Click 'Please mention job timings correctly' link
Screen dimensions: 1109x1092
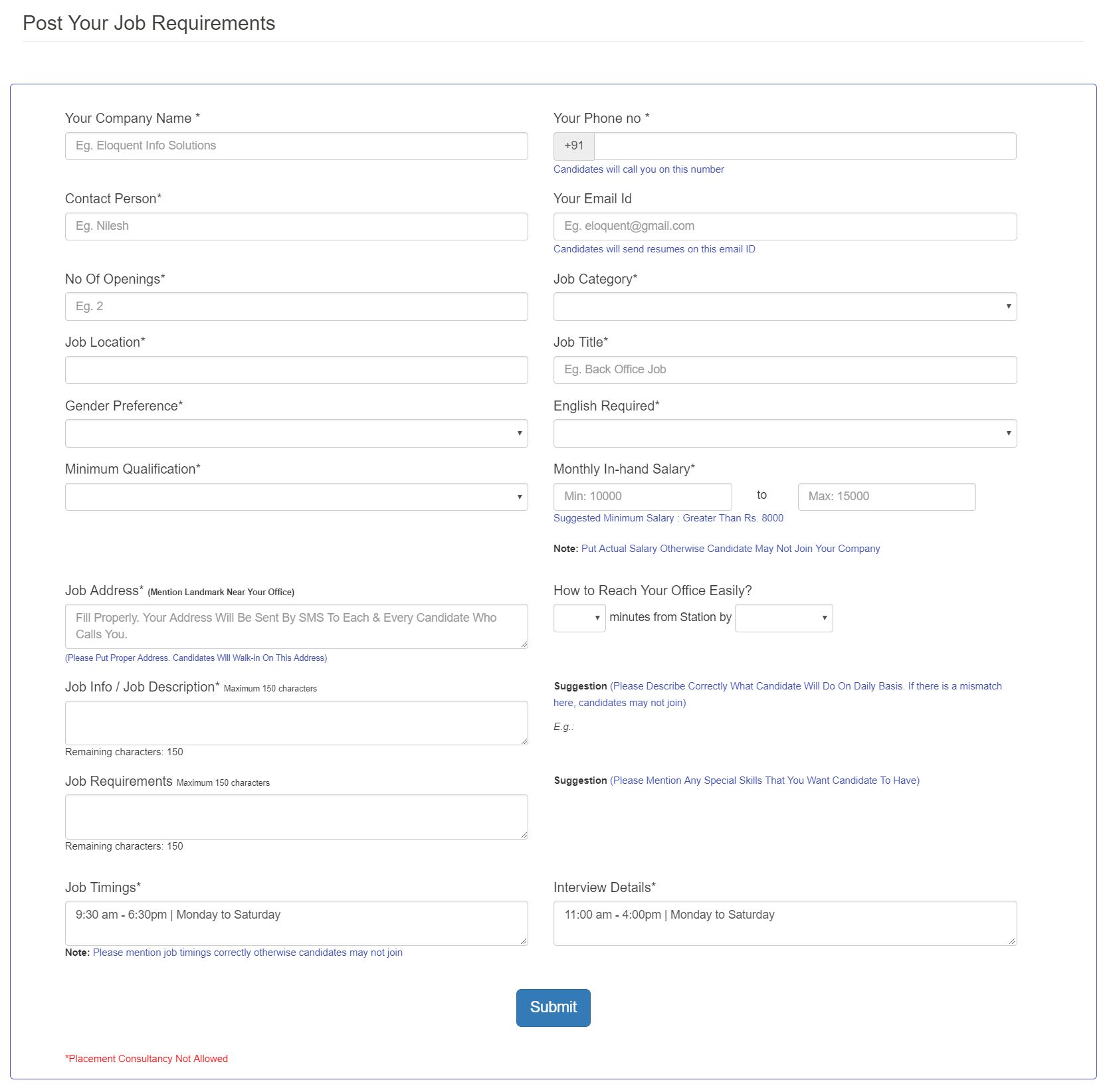[248, 952]
